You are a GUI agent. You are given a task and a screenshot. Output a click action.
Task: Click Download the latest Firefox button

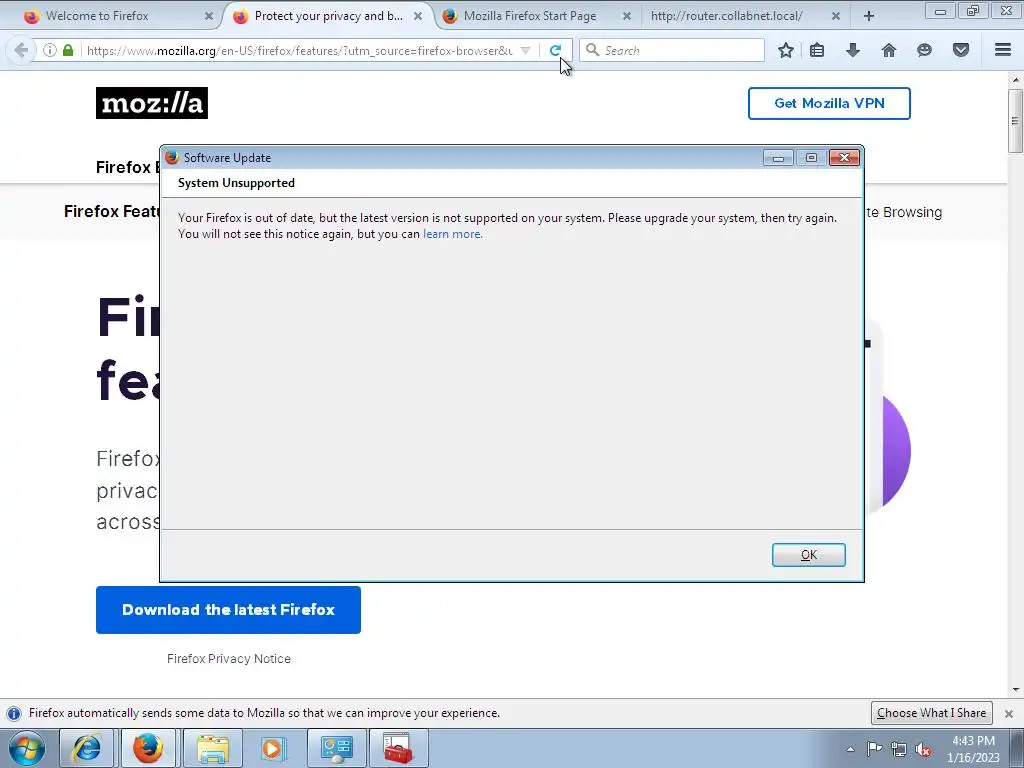[x=228, y=609]
